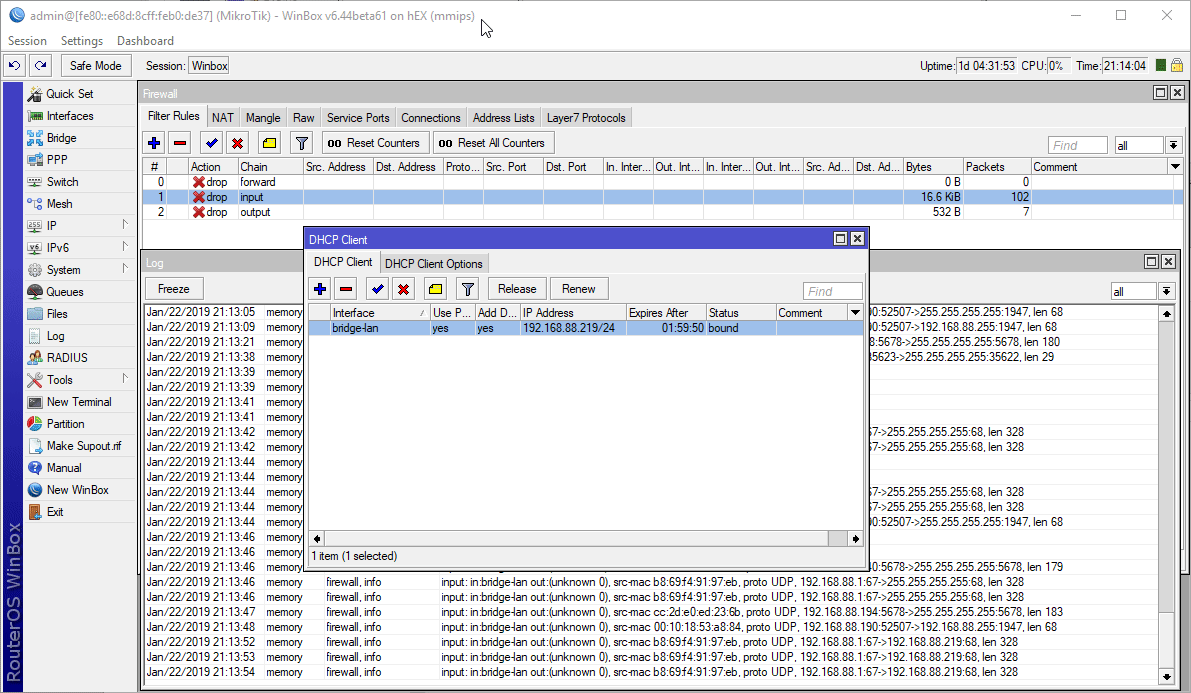1191x693 pixels.
Task: Click Exit in sidebar
Action: [54, 513]
